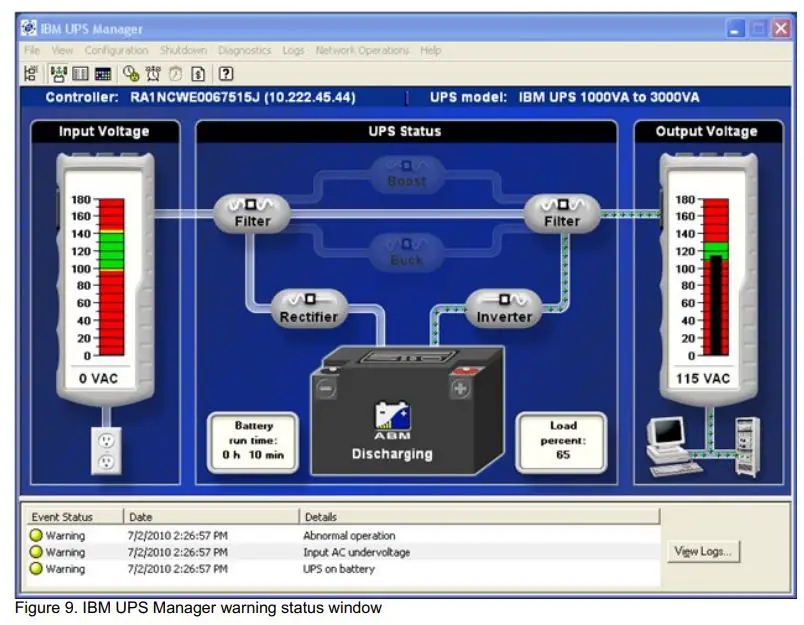Open the Diagnostics menu
Image resolution: width=804 pixels, height=625 pixels.
245,50
